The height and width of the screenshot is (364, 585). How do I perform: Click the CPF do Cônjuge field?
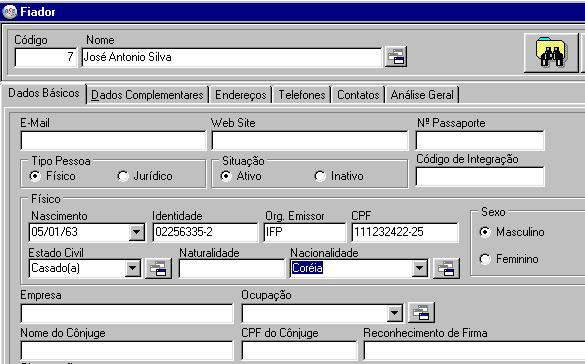[x=299, y=351]
